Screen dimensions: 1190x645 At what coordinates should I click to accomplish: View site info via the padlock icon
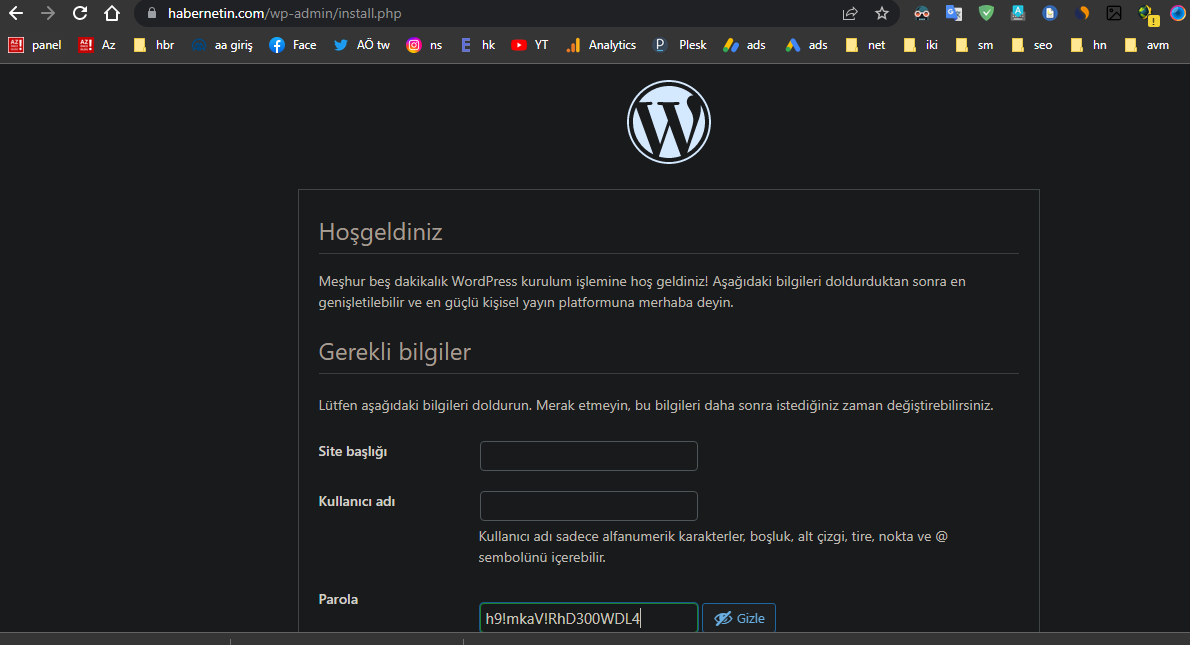coord(151,14)
